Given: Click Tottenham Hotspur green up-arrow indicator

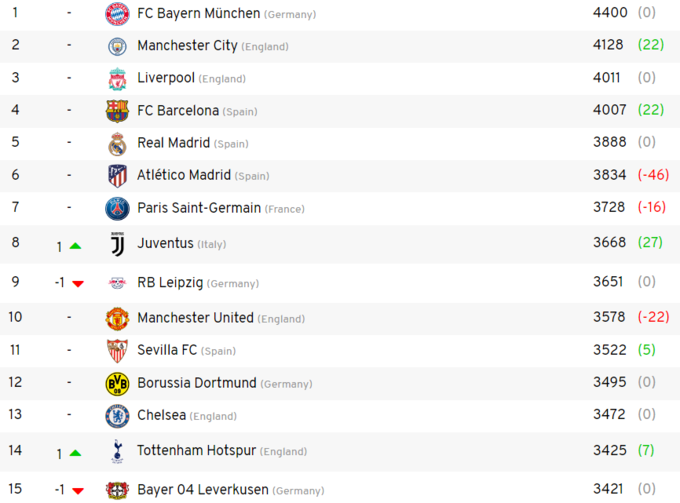Looking at the screenshot, I should click(76, 454).
